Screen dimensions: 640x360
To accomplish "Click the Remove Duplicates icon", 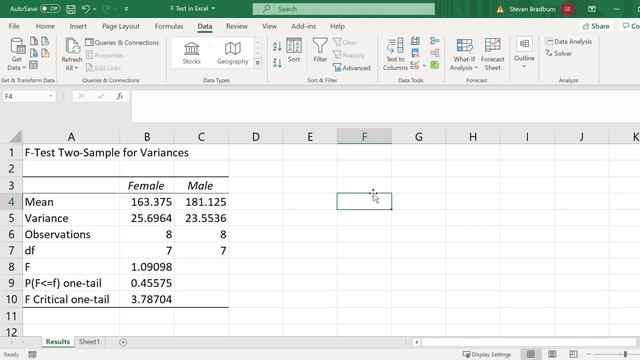I will [x=415, y=53].
